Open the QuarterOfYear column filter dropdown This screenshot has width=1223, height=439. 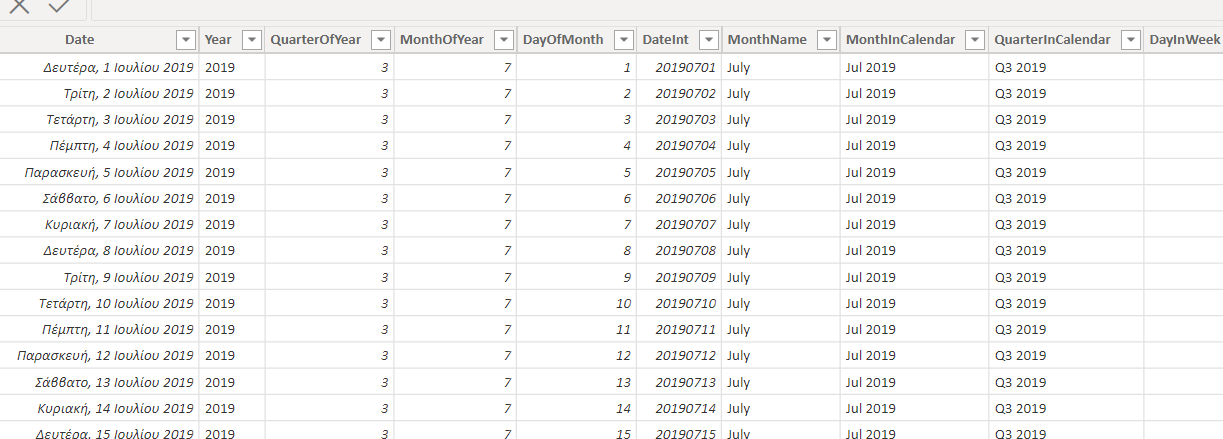tap(380, 40)
